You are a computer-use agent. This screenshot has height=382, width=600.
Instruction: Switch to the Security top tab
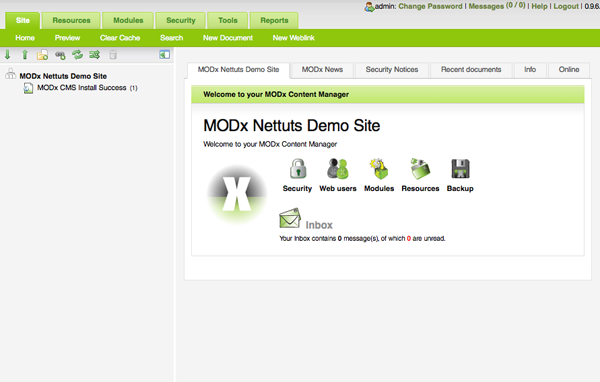(181, 20)
